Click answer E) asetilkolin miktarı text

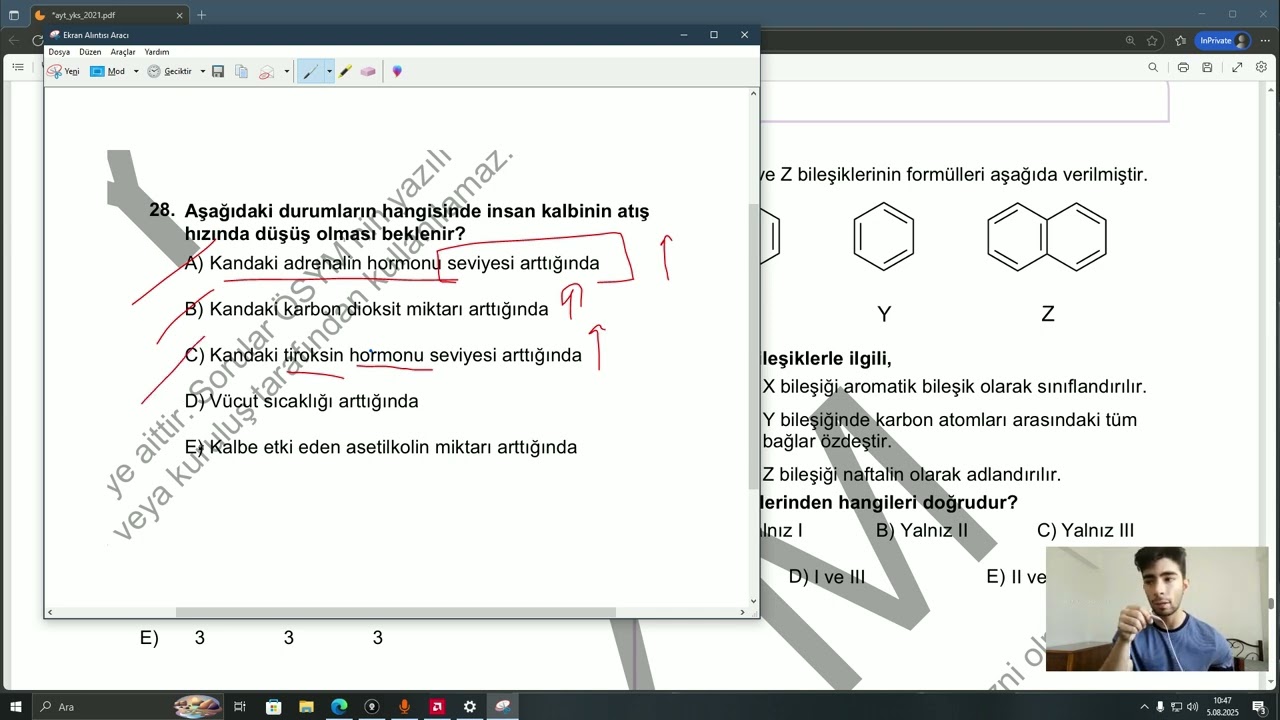click(x=381, y=447)
